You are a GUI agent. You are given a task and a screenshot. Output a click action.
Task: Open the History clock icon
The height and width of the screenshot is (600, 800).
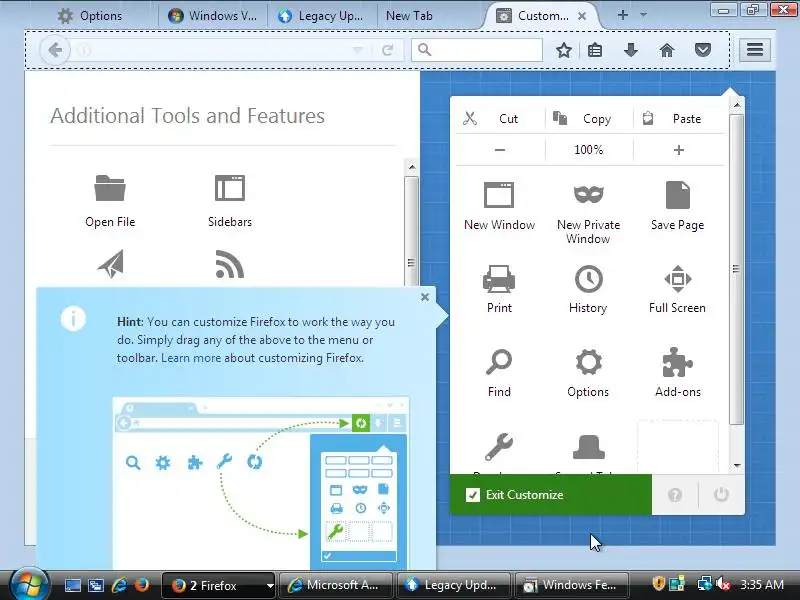coord(588,279)
